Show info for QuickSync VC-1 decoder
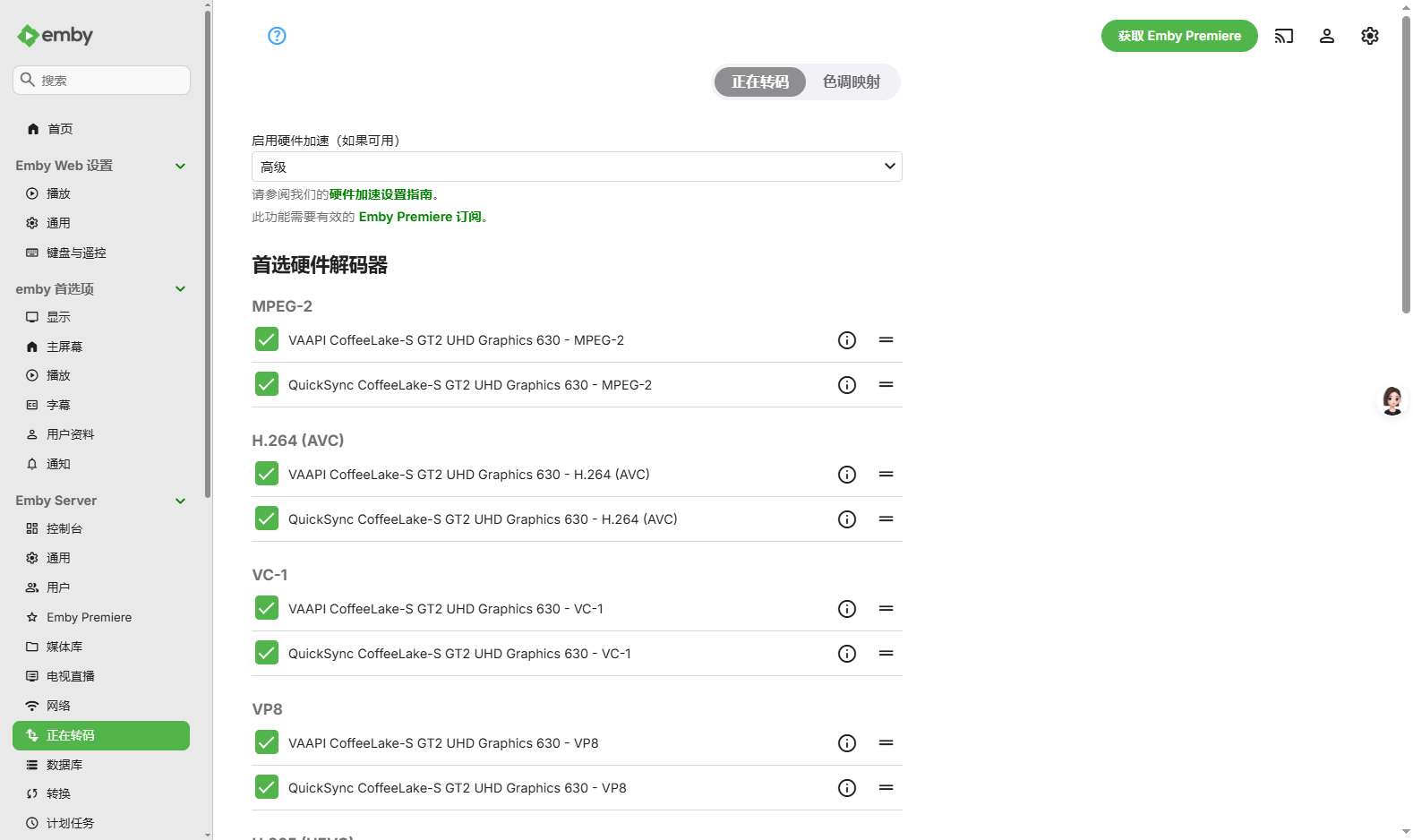The image size is (1413, 840). point(847,654)
